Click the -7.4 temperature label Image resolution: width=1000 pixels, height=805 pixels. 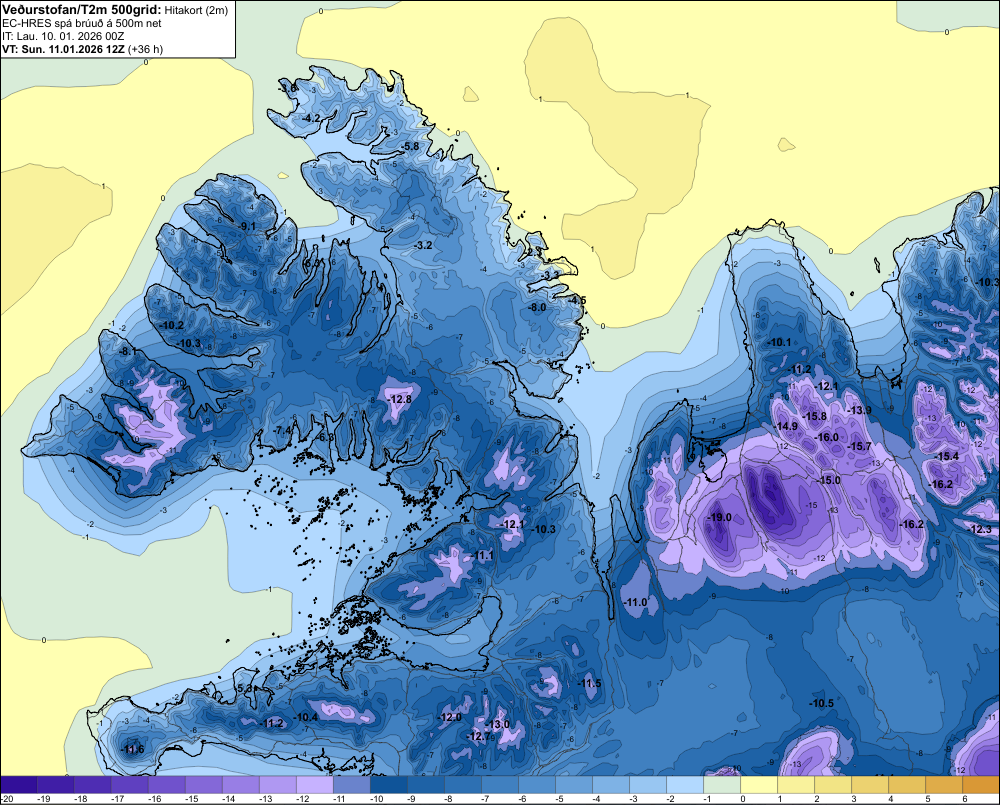tap(283, 431)
